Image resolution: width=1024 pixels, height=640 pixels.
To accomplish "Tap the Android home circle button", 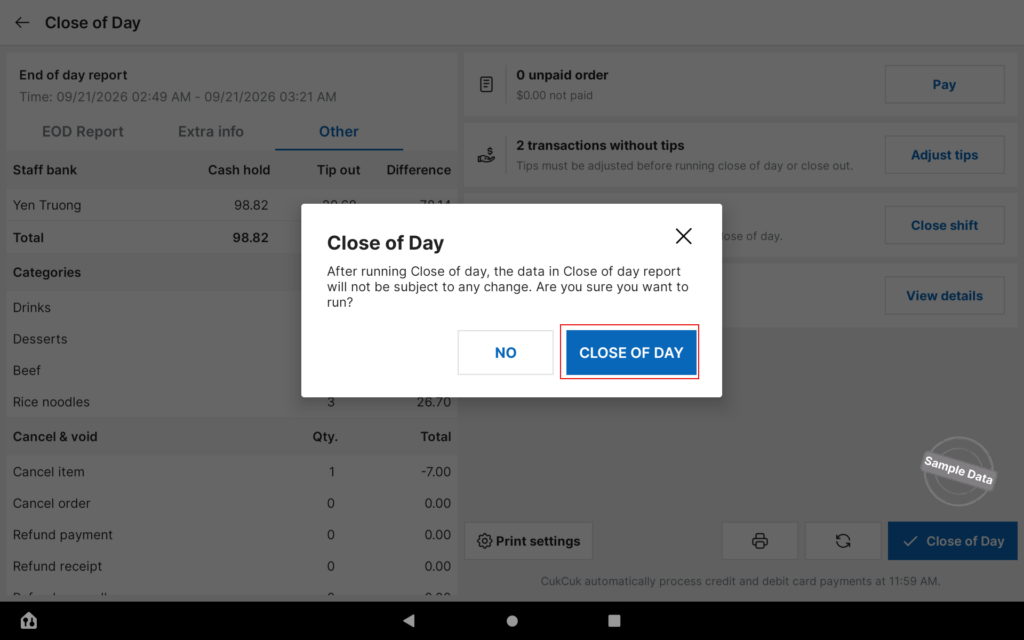I will point(512,620).
